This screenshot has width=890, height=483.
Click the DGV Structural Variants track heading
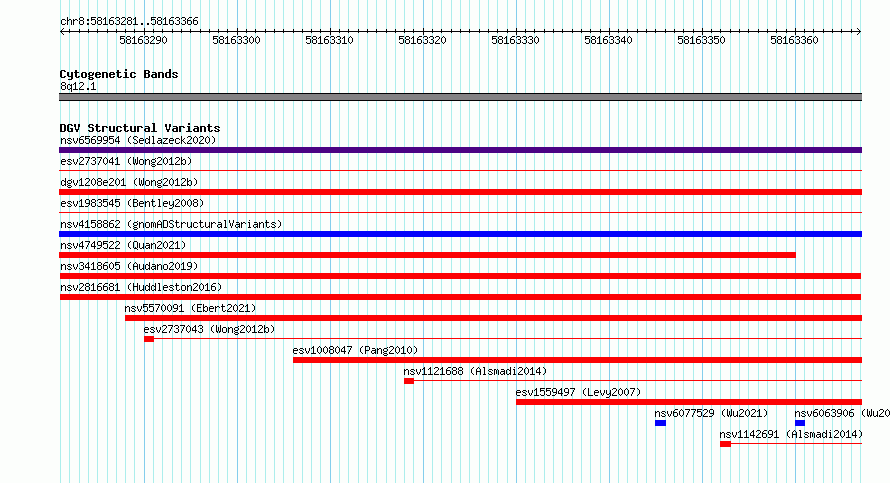click(x=140, y=128)
